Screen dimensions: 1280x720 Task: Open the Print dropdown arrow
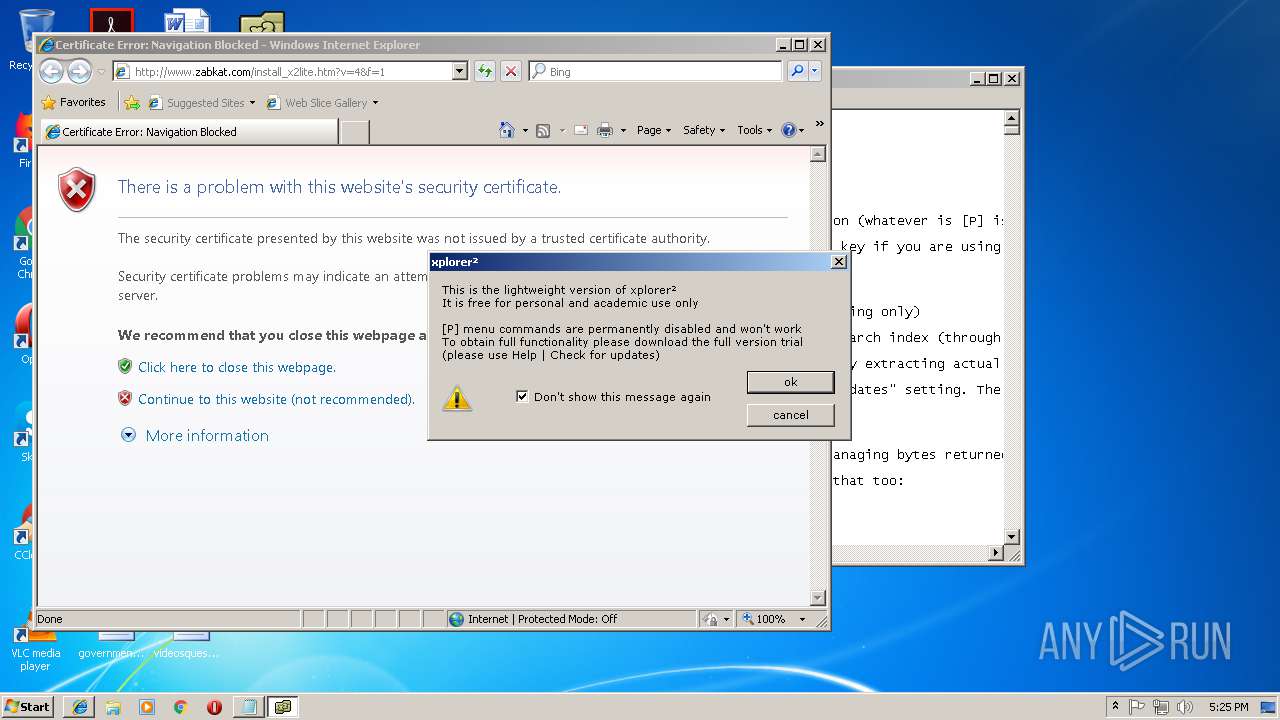(623, 130)
